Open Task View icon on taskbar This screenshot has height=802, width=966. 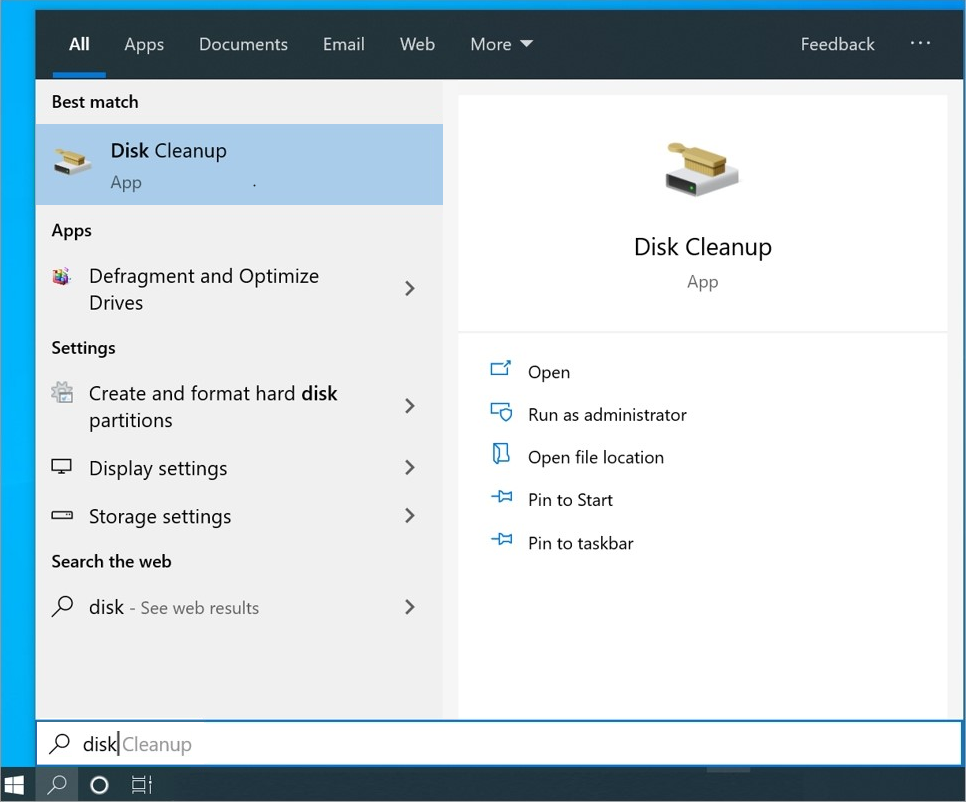pyautogui.click(x=142, y=785)
